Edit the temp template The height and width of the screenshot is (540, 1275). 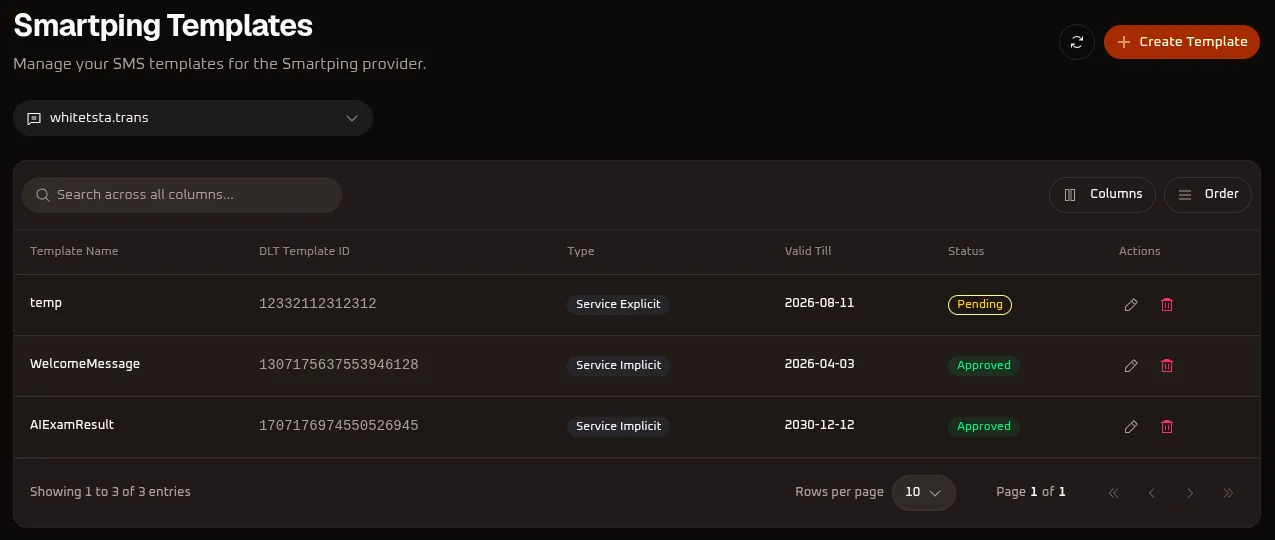[1131, 305]
